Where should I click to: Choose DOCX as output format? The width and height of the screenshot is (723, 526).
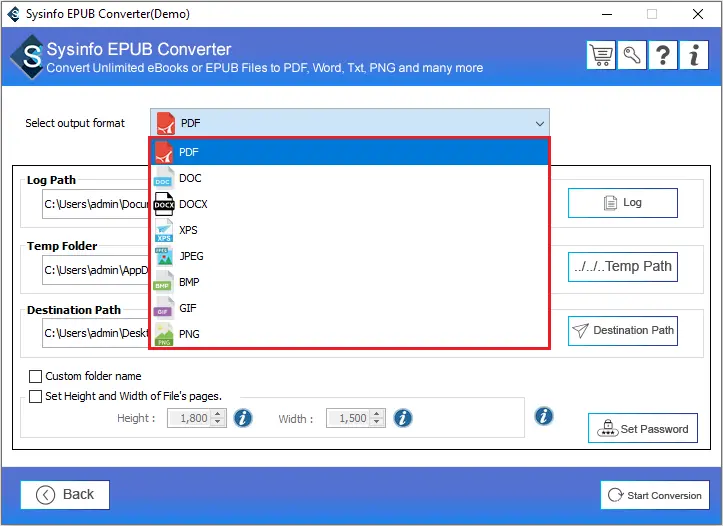[x=350, y=204]
